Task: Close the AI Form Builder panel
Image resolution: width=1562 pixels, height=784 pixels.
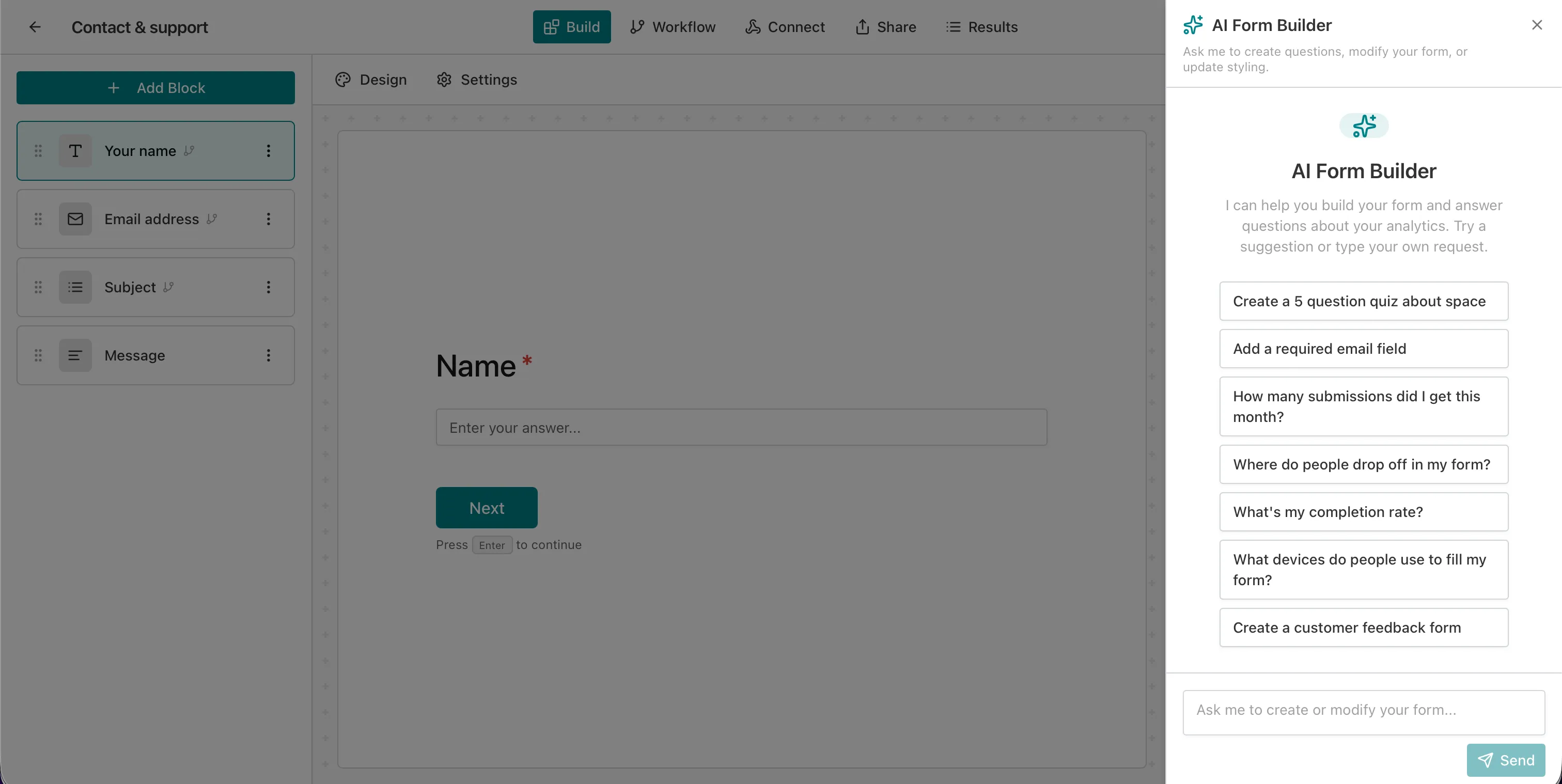Action: [1537, 25]
